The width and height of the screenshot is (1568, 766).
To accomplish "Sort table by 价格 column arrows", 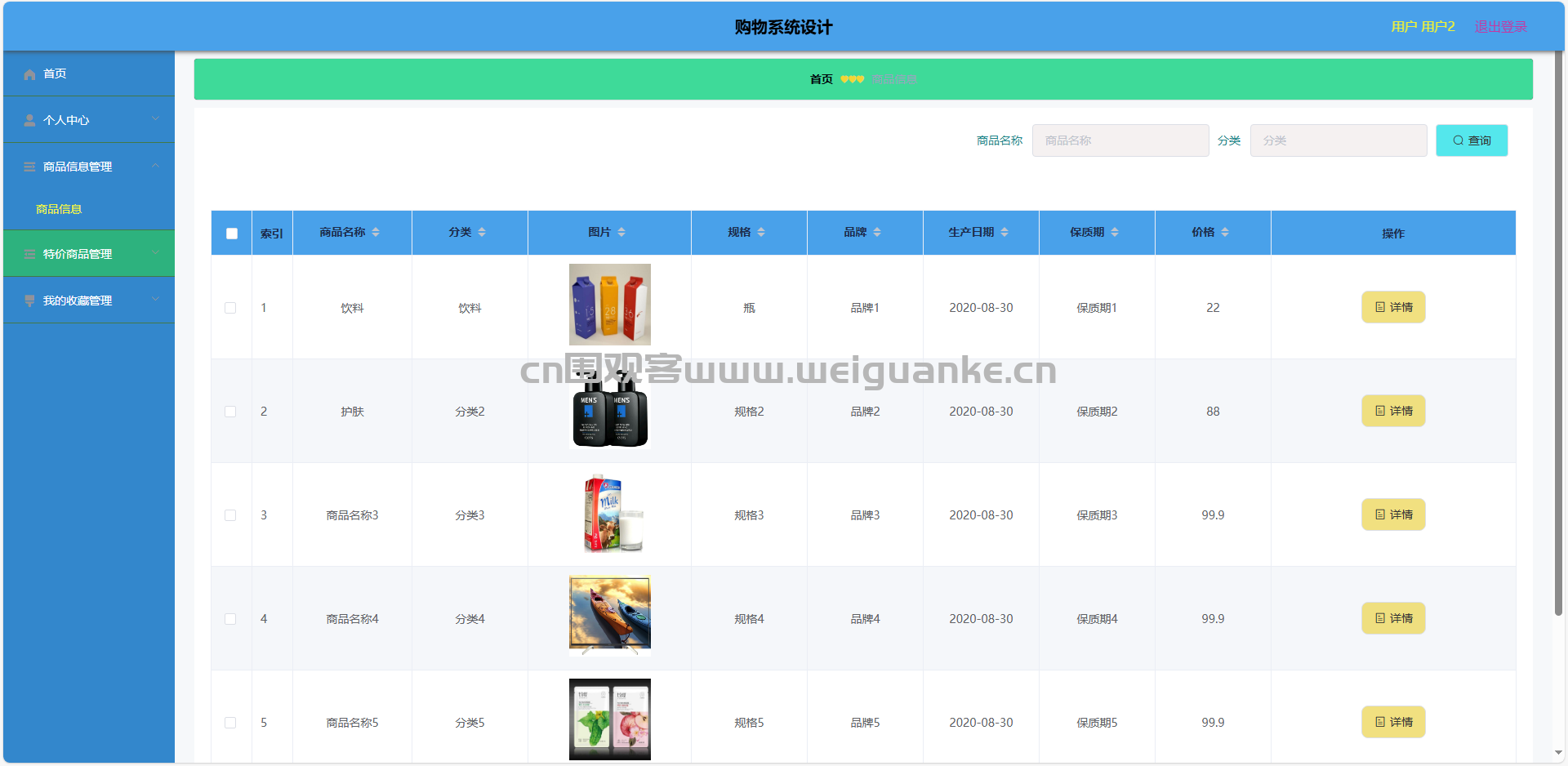I will pos(1225,233).
